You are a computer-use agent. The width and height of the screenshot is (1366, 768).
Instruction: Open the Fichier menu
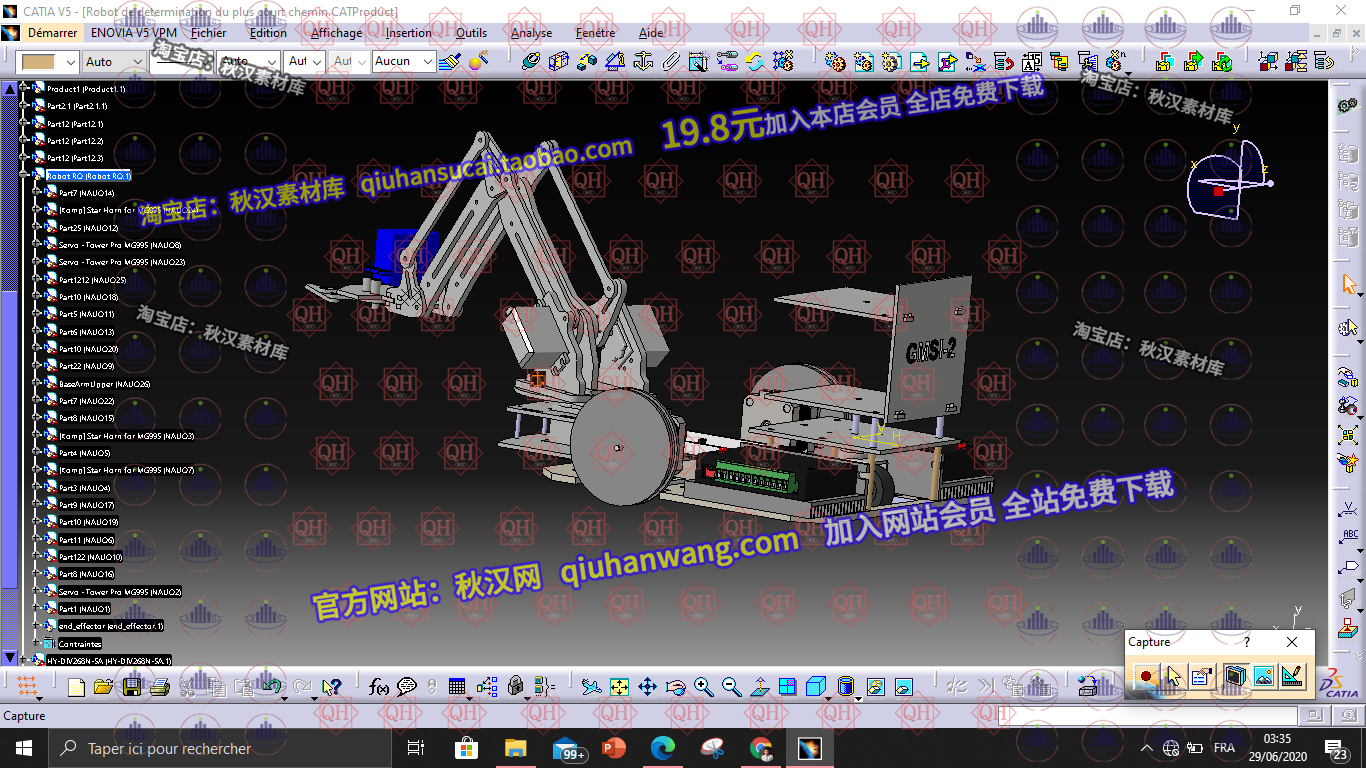pos(208,32)
